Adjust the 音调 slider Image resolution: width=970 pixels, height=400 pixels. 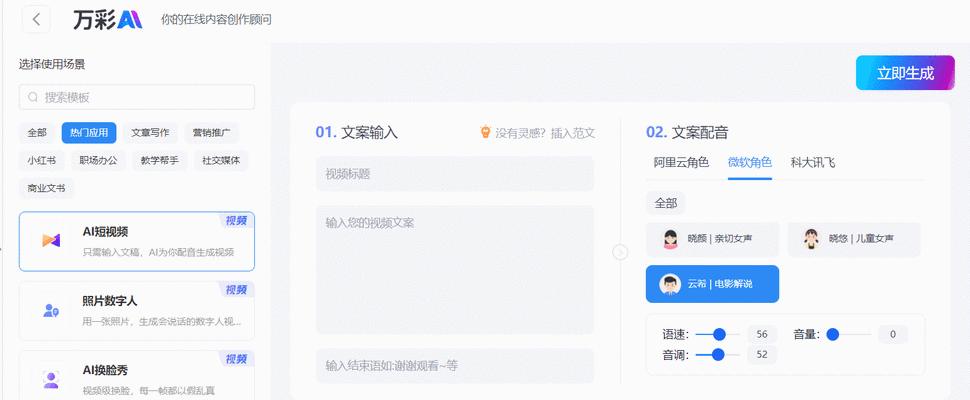[x=718, y=355]
